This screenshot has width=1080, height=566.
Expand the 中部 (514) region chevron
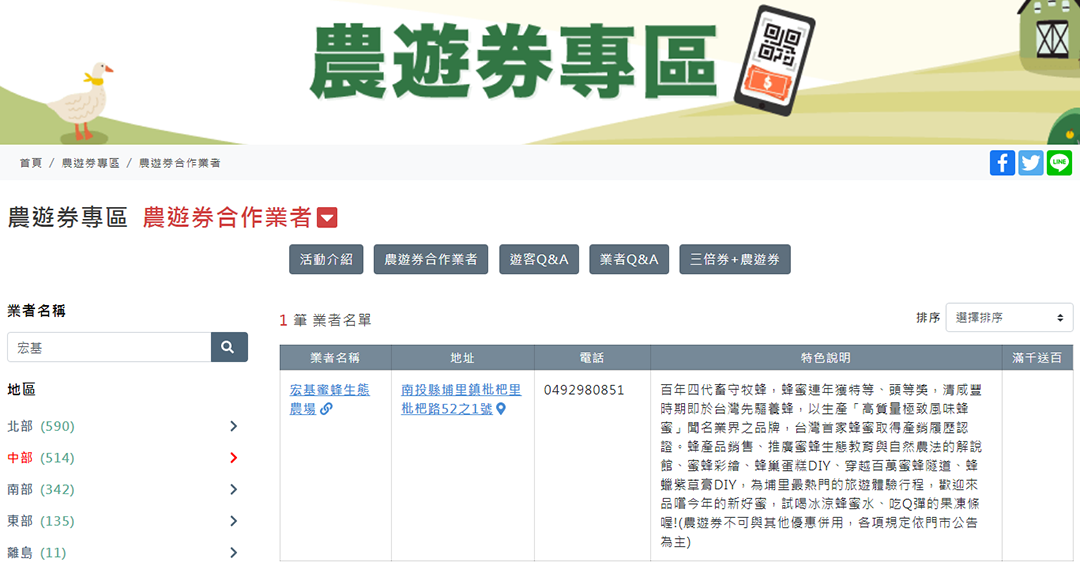coord(233,458)
